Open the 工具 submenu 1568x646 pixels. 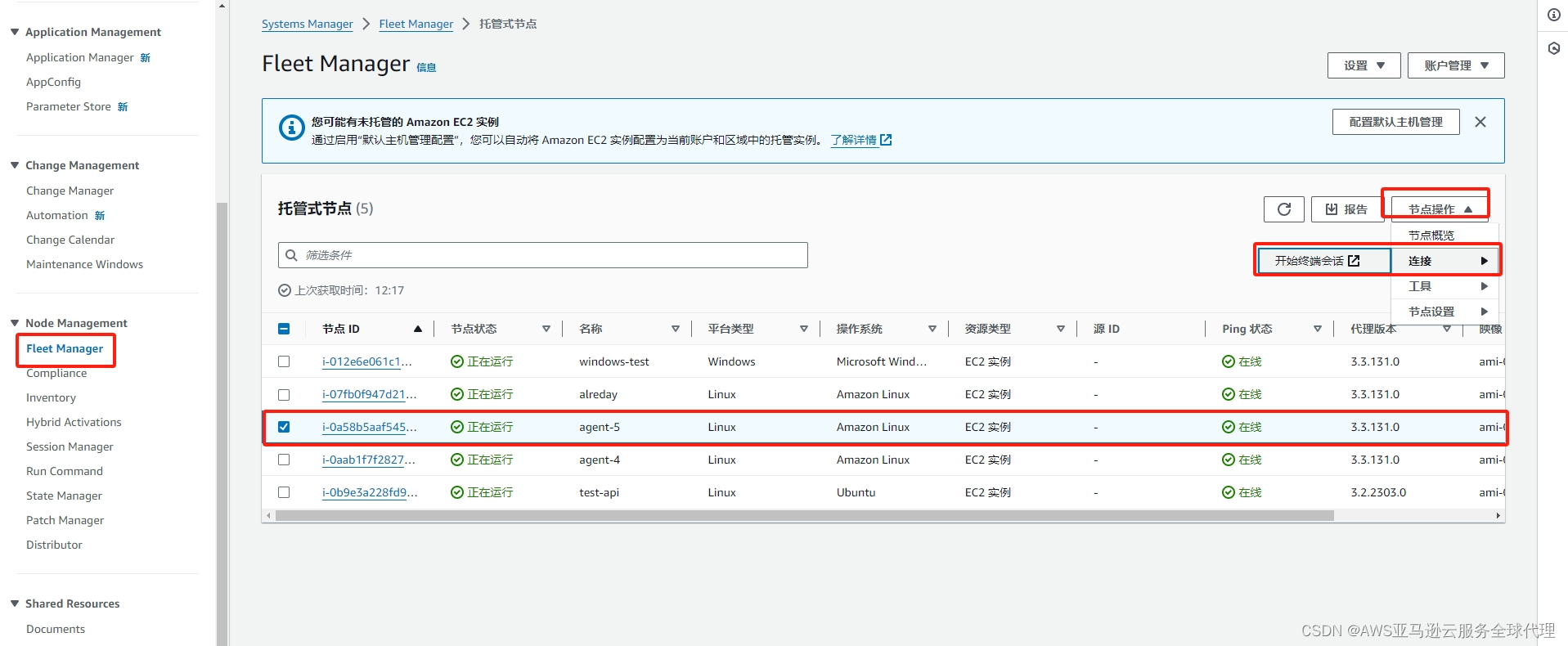click(x=1444, y=286)
